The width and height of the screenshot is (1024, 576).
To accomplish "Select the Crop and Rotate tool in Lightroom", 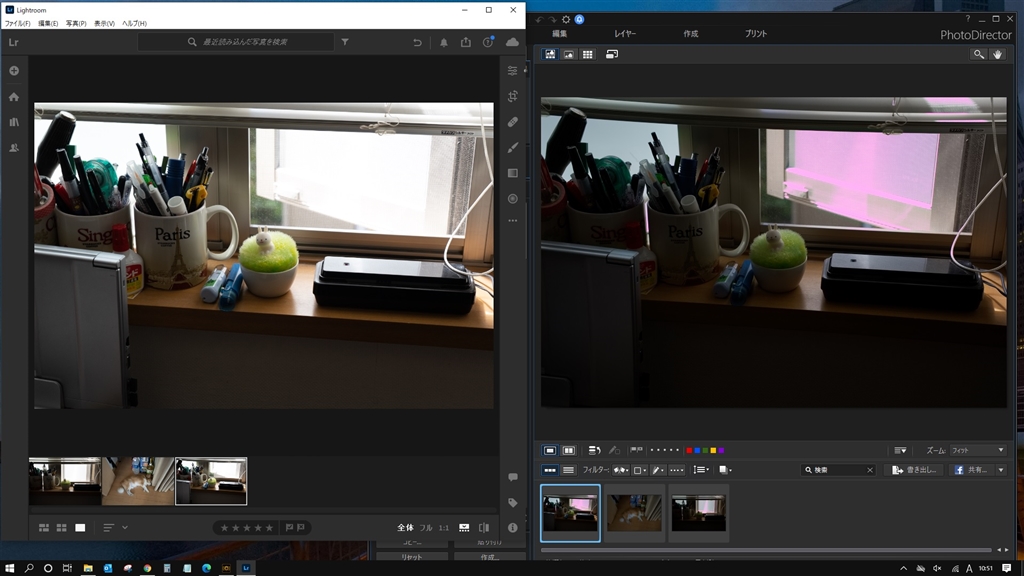I will click(512, 96).
